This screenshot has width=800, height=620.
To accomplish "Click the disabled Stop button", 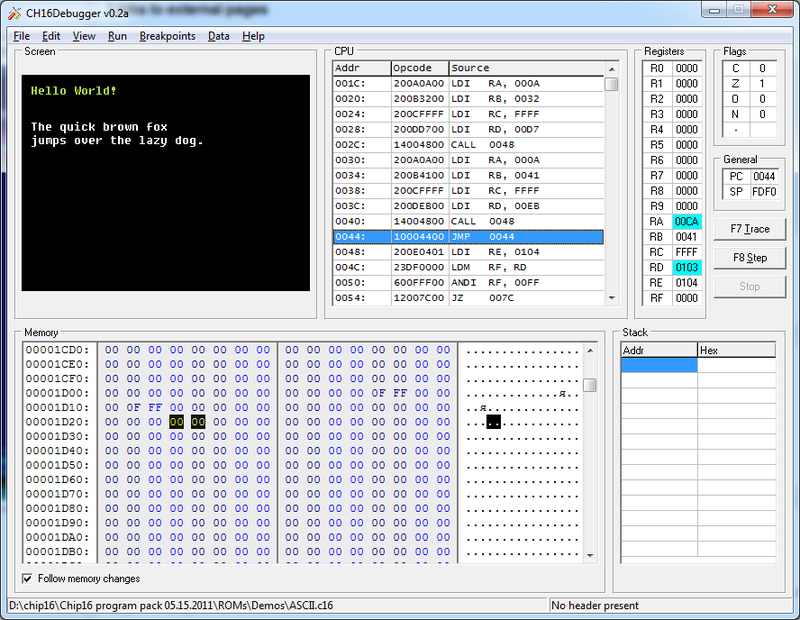I will click(749, 287).
